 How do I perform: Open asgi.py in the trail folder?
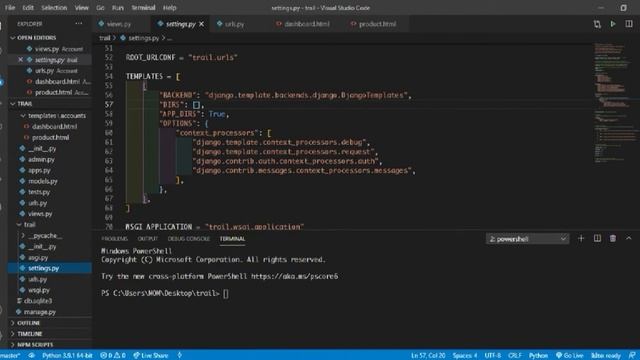[x=38, y=257]
